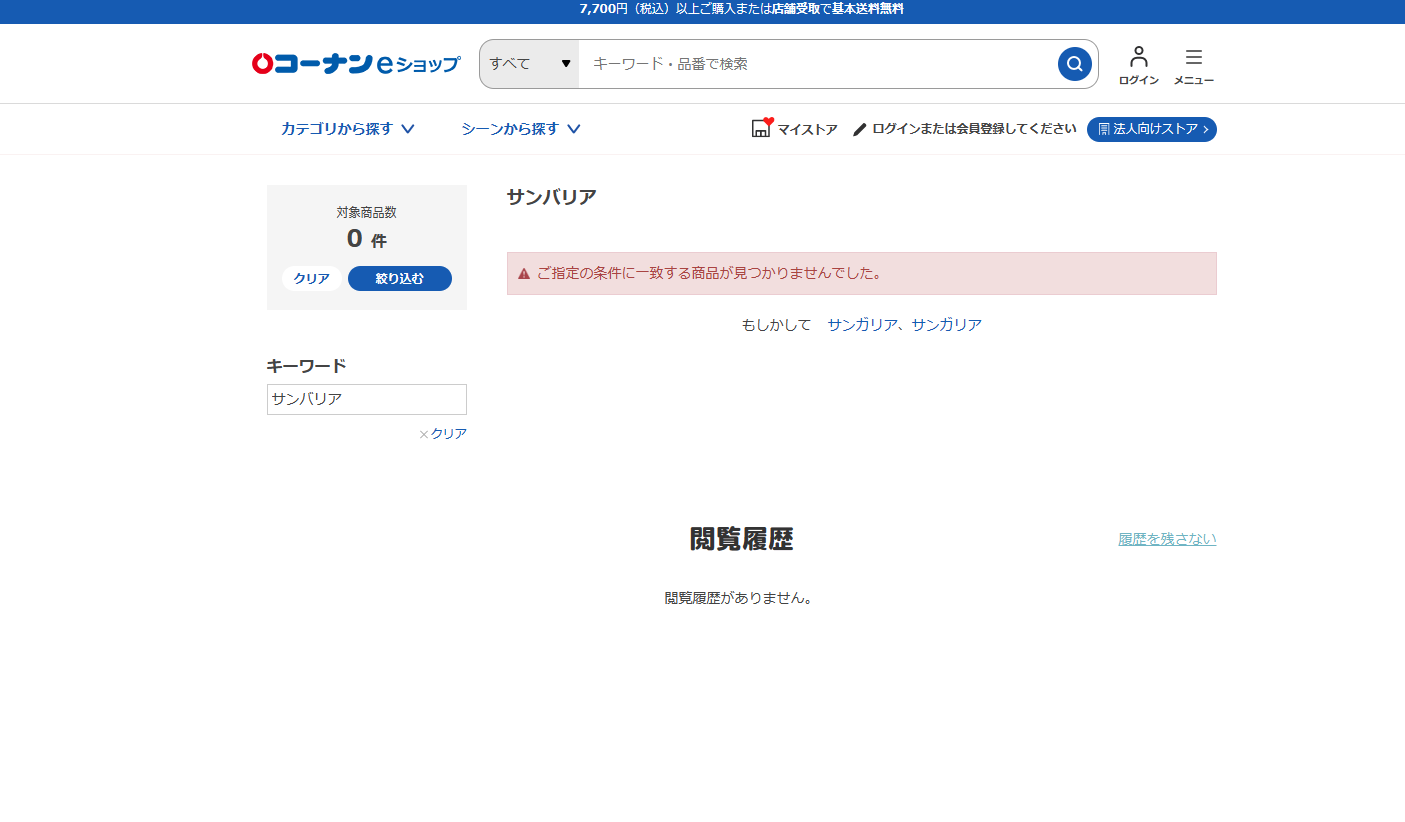Click the クリア button in the filter panel

coord(311,278)
